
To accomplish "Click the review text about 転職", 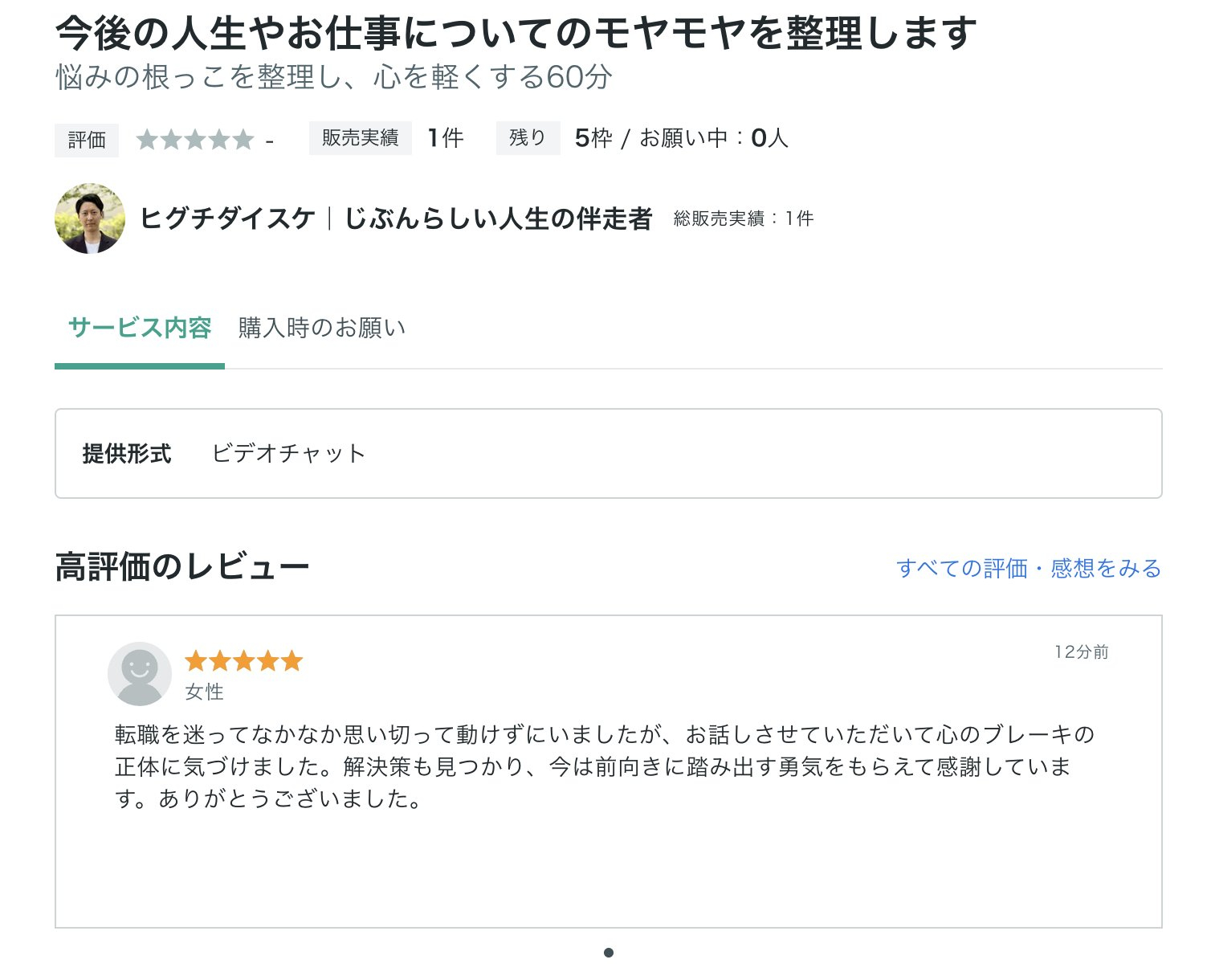I will coord(594,766).
